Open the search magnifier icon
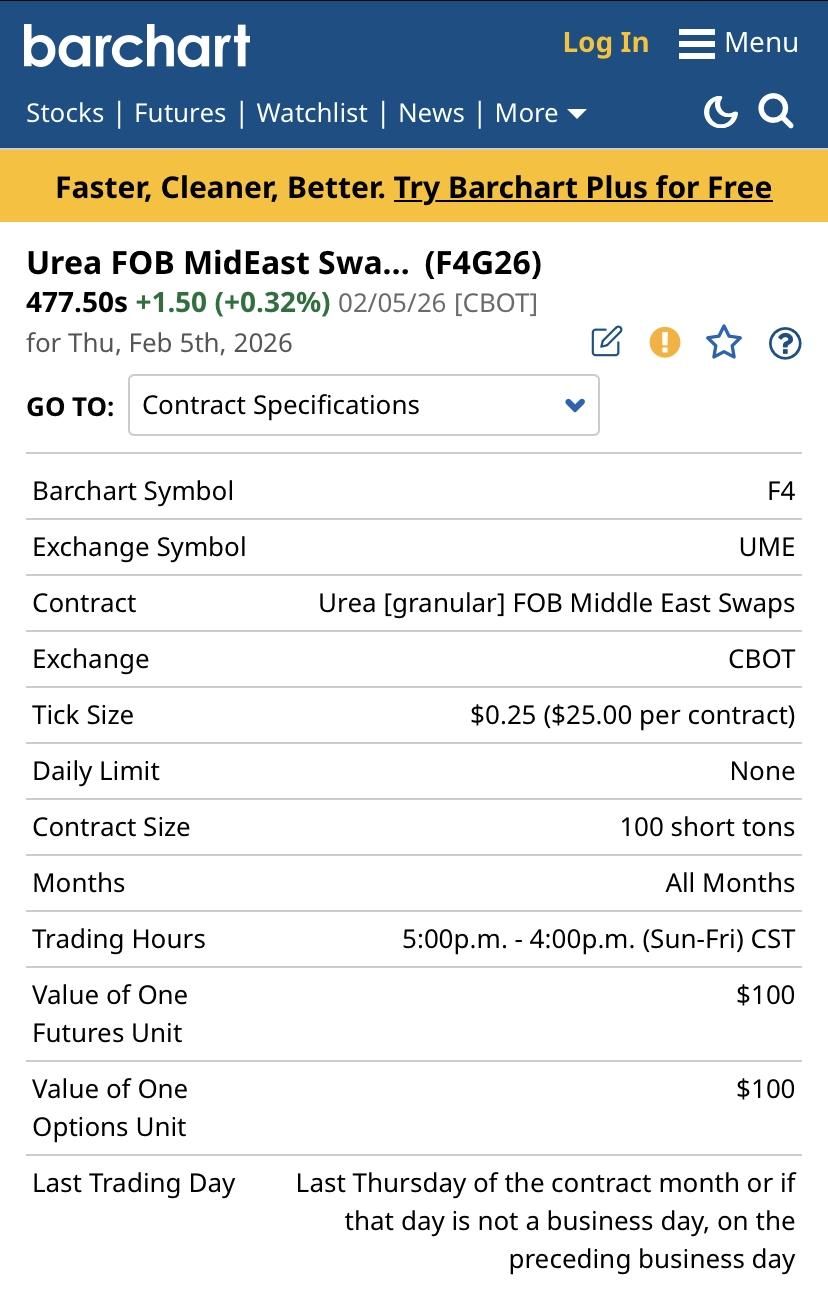 (776, 112)
